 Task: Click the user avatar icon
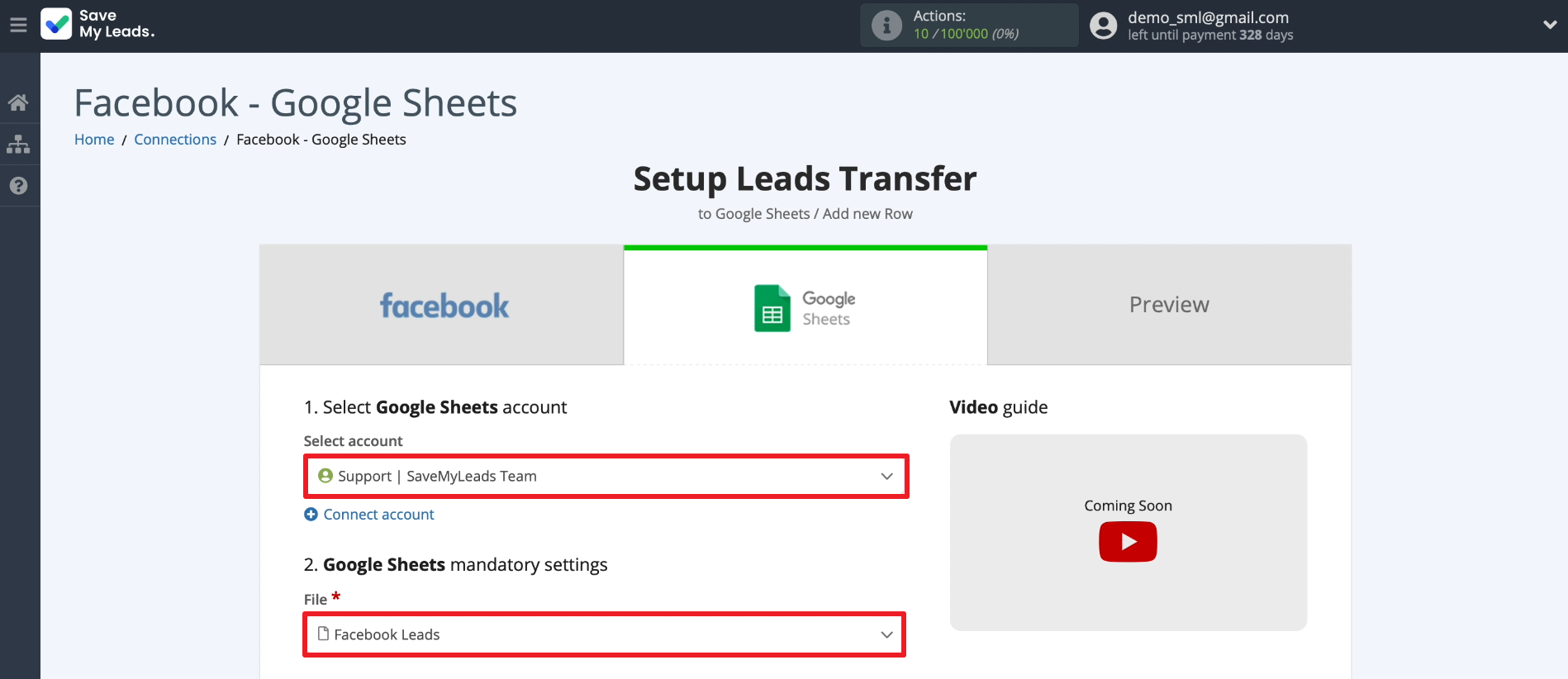click(x=1103, y=26)
